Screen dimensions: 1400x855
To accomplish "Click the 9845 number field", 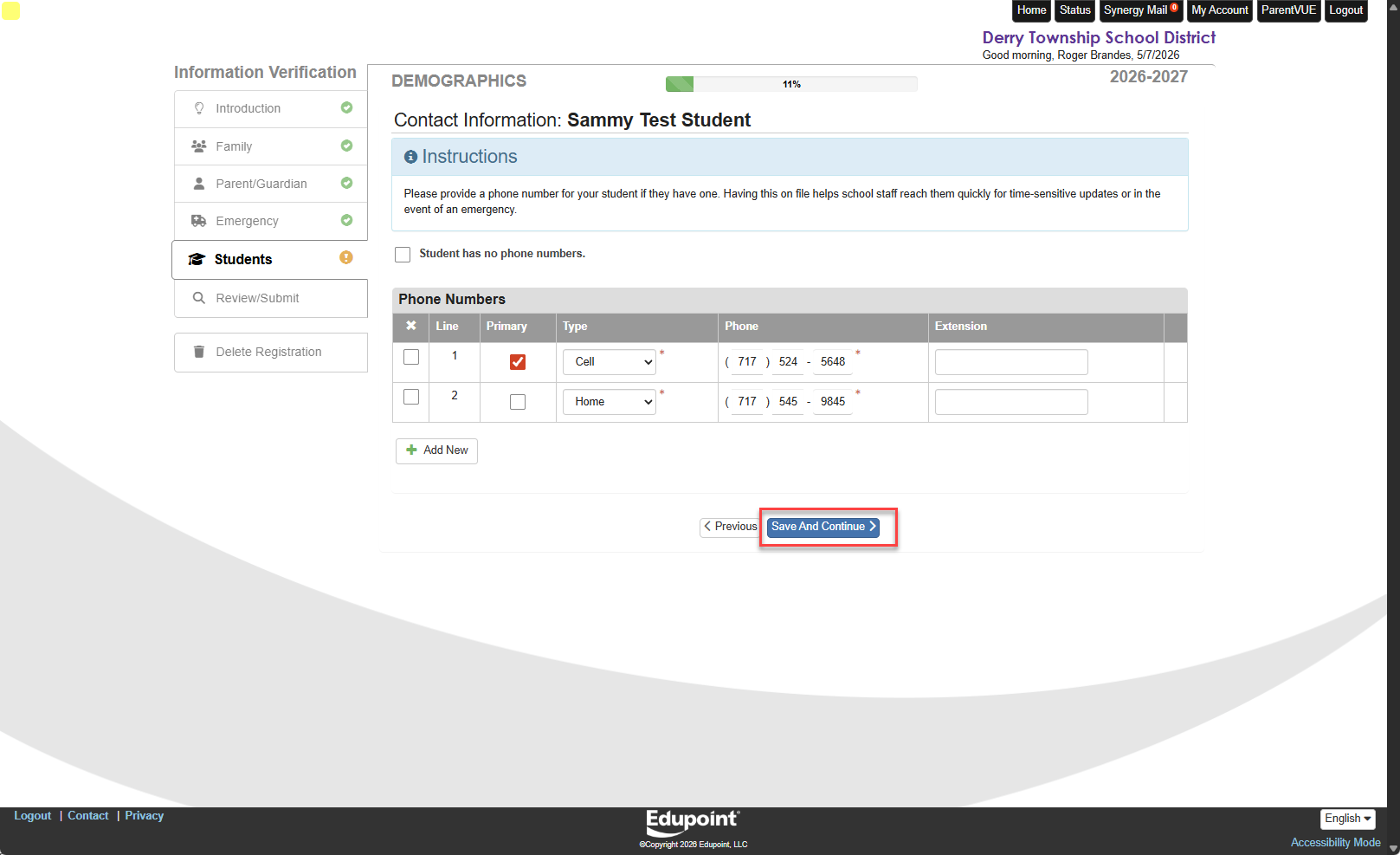I will (x=833, y=402).
